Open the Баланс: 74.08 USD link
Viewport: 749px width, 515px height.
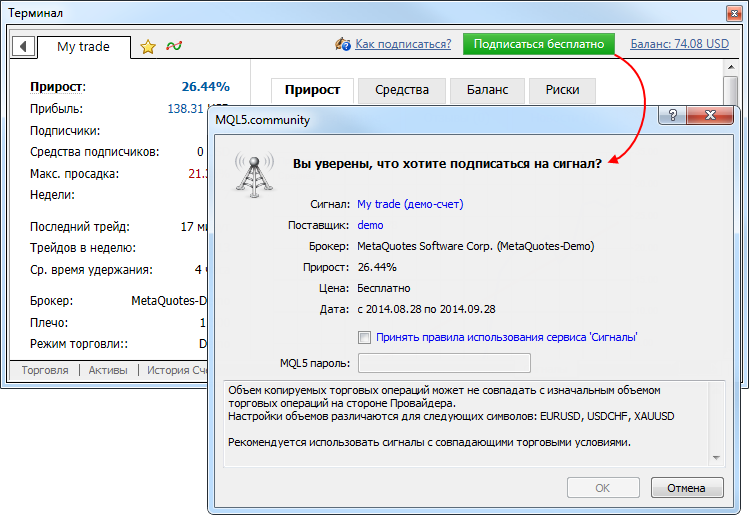(x=679, y=44)
